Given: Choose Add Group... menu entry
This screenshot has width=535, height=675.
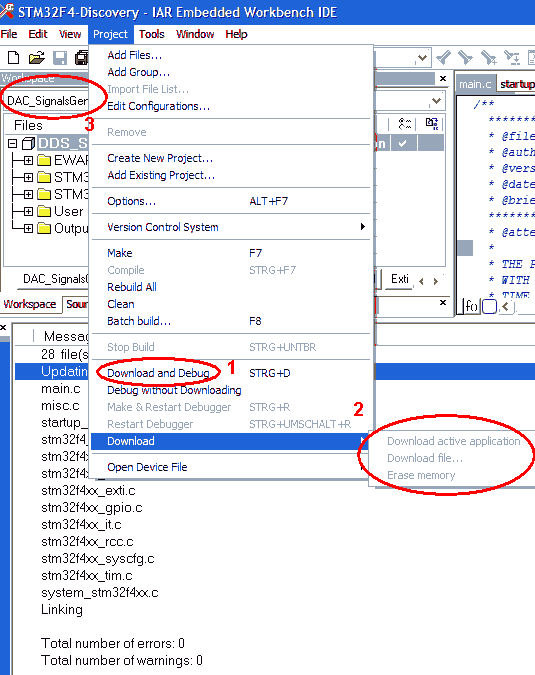Looking at the screenshot, I should pyautogui.click(x=231, y=72).
